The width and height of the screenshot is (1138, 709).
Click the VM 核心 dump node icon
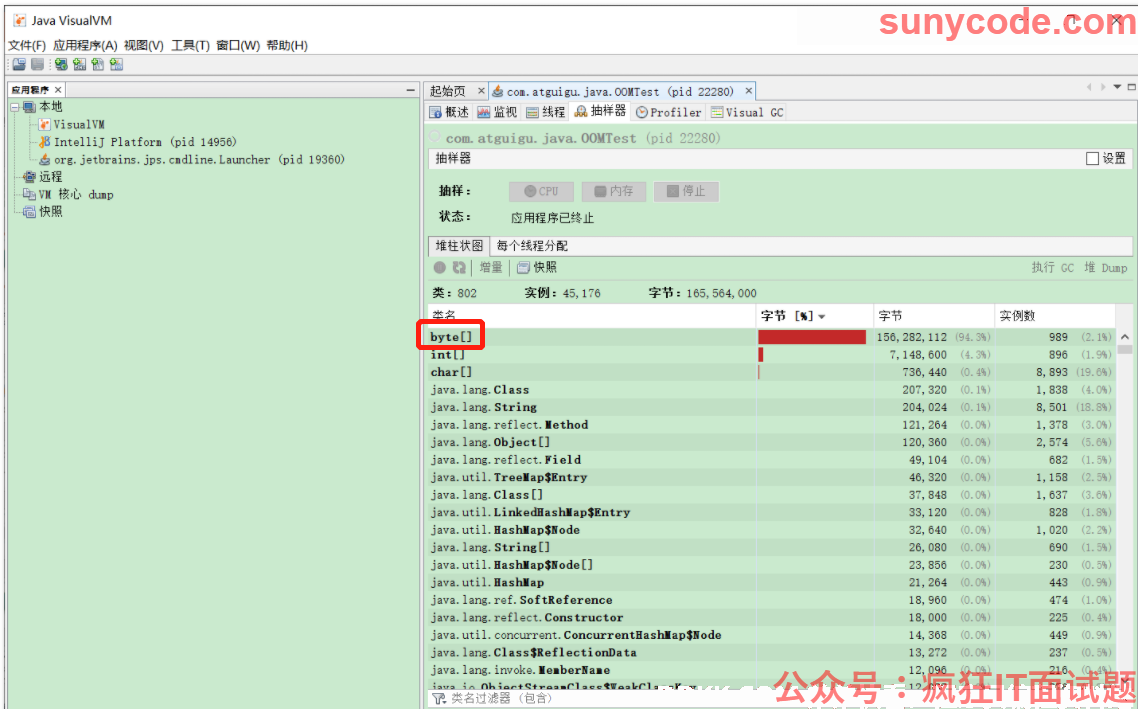[29, 194]
